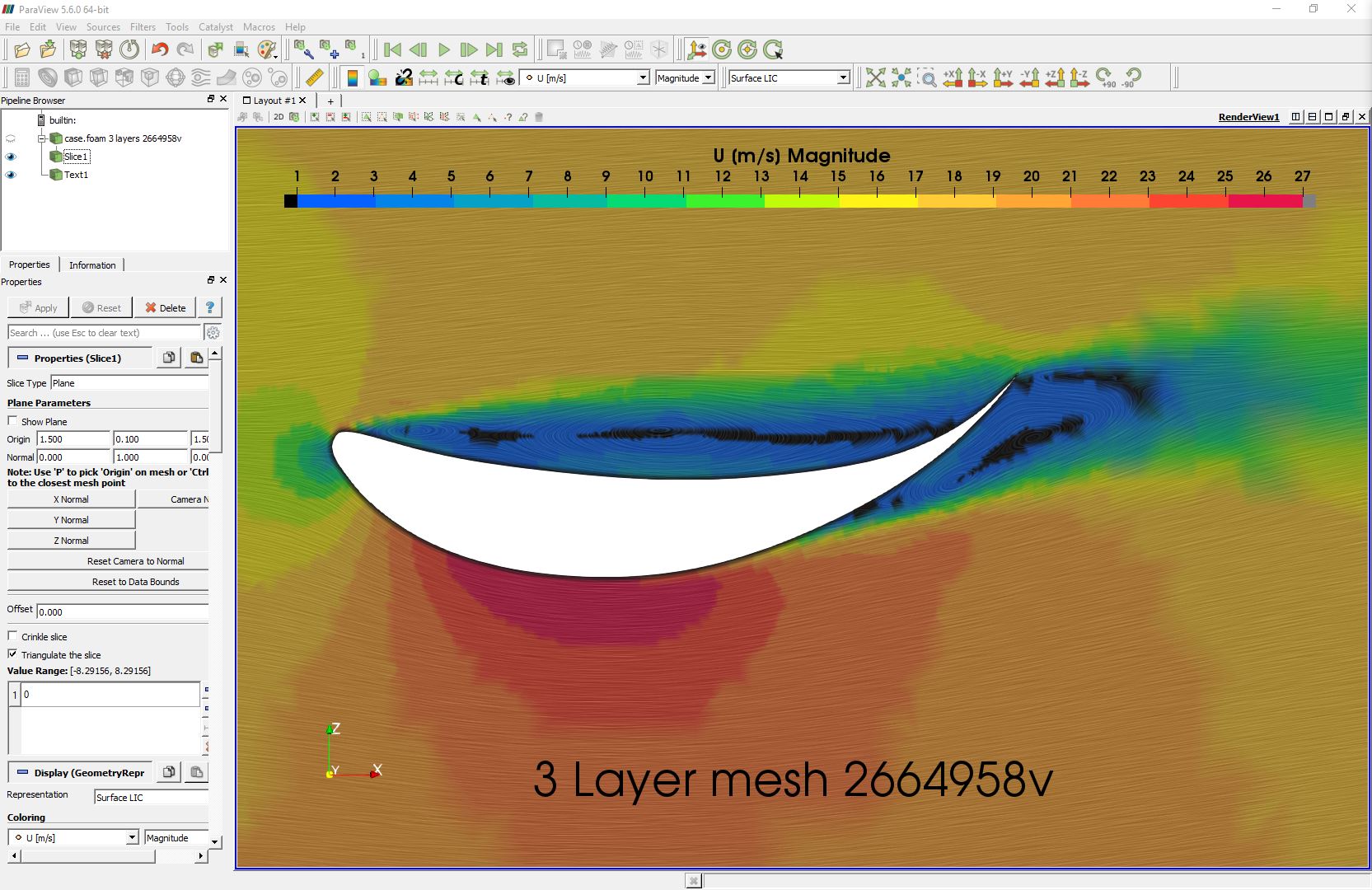Enable the Crinkle slice checkbox

12,636
